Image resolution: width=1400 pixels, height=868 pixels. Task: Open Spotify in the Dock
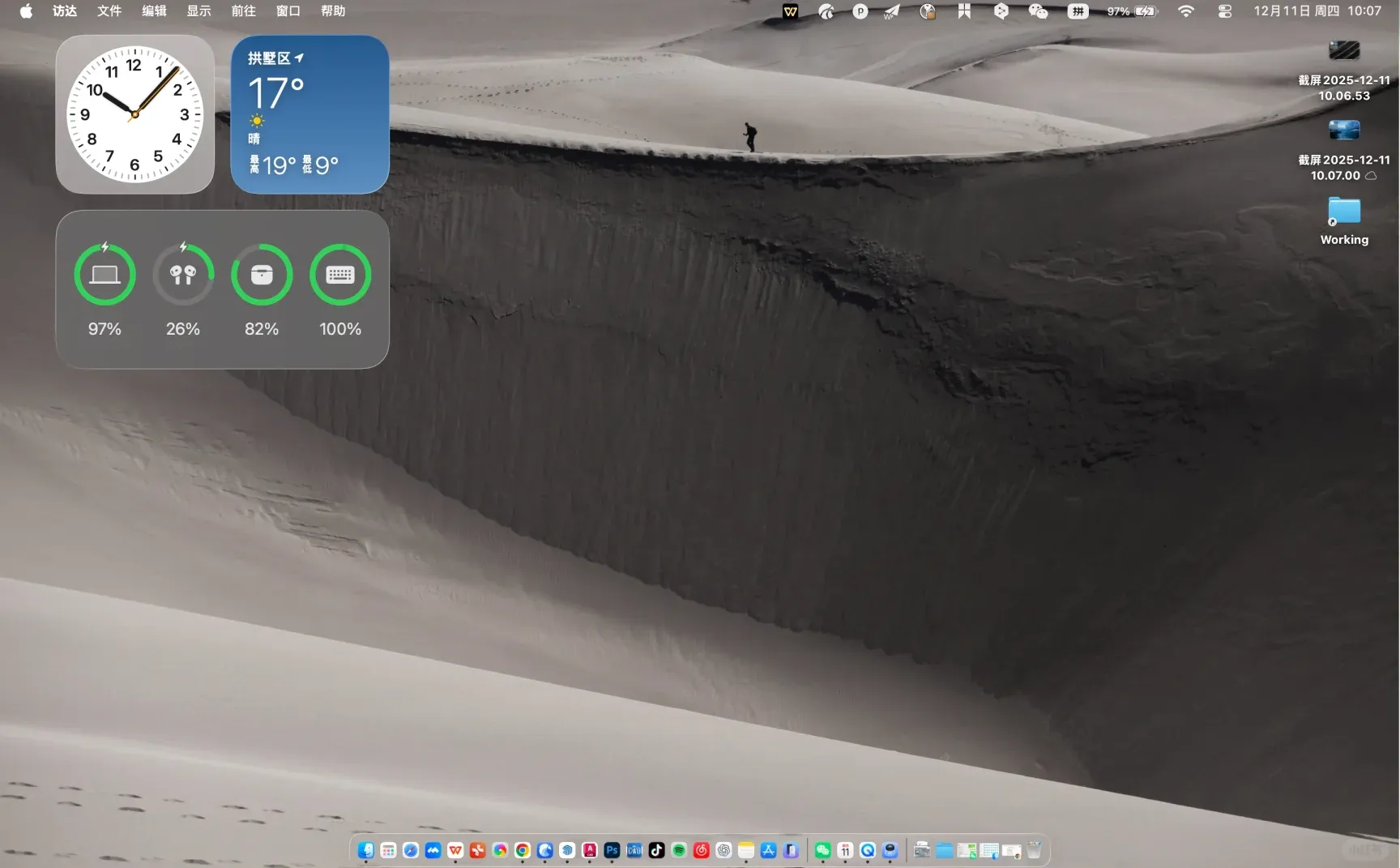coord(679,850)
